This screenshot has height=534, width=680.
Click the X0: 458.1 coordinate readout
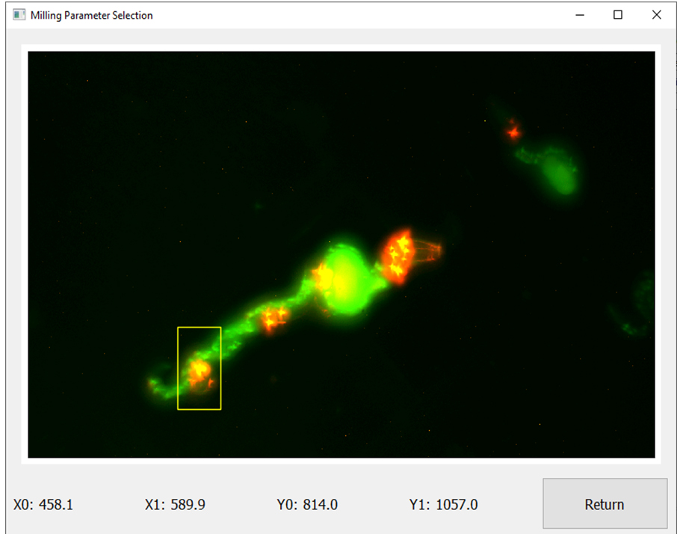(x=43, y=505)
